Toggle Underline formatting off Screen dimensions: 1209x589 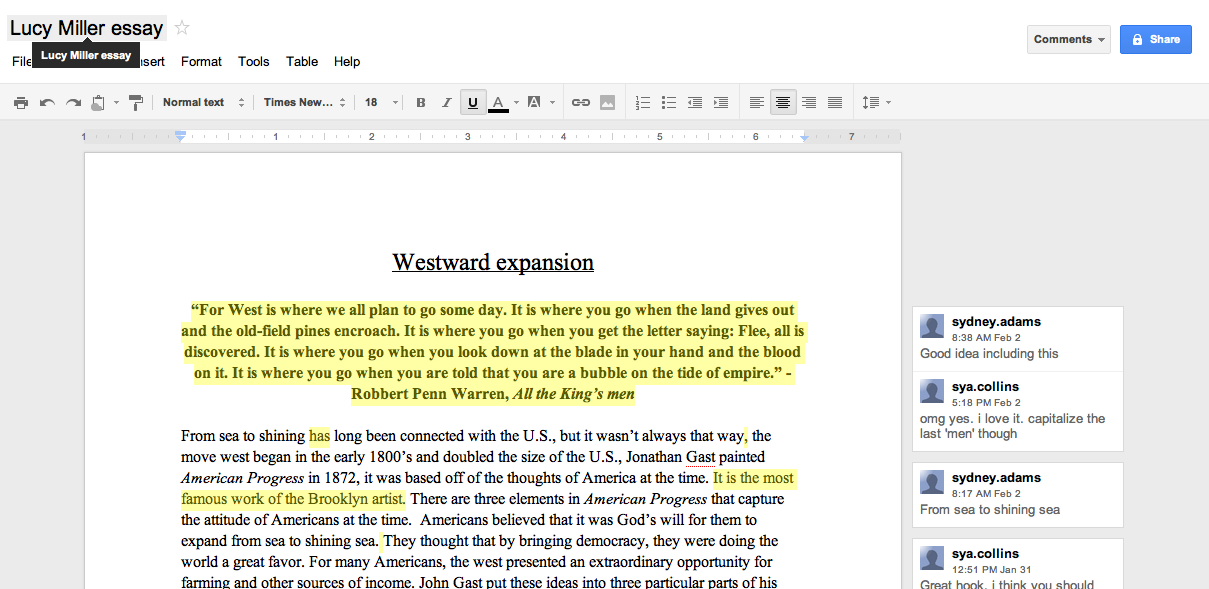coord(473,102)
